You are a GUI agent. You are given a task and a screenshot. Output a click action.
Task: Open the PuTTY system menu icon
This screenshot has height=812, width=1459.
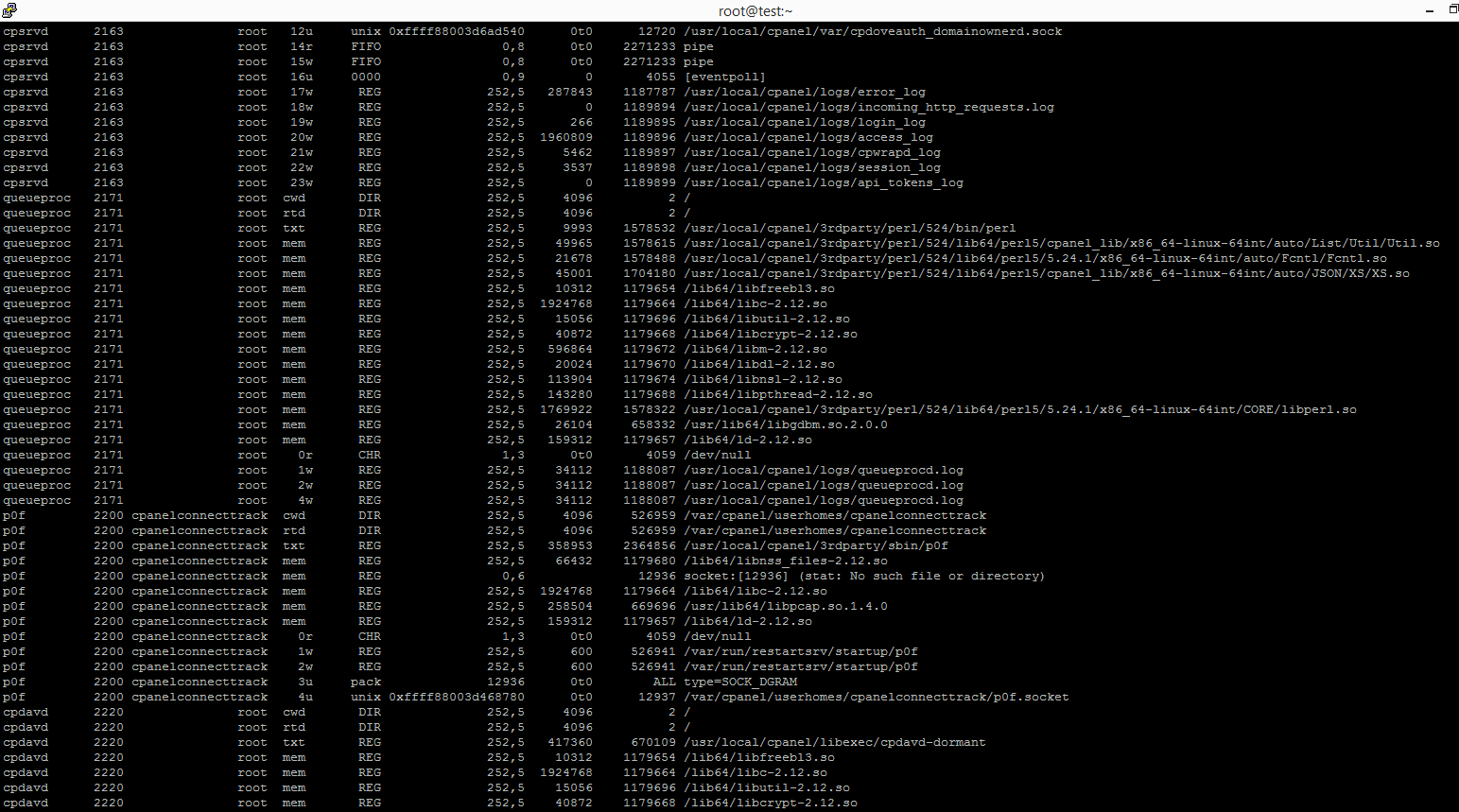9,9
